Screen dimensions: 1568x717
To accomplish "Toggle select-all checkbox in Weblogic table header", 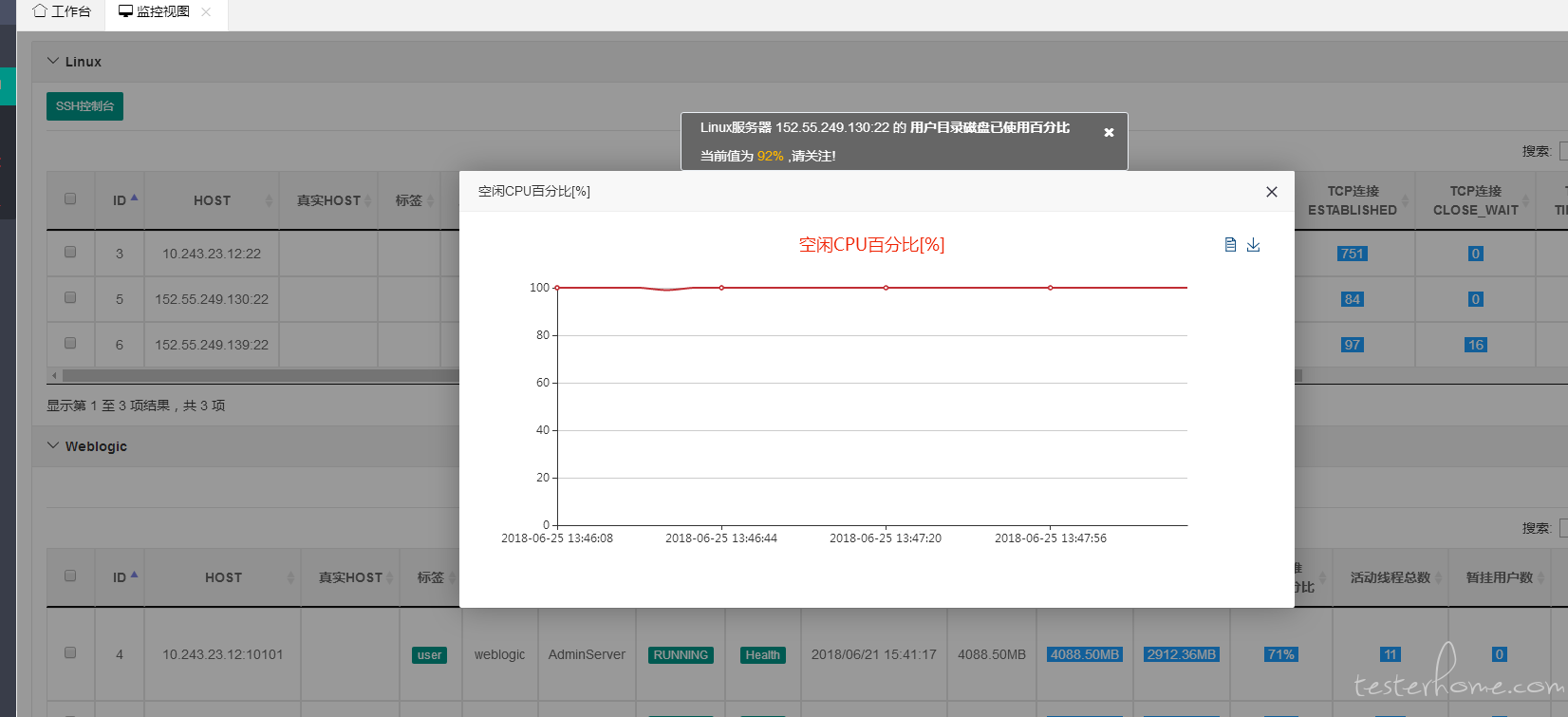I will tap(70, 575).
